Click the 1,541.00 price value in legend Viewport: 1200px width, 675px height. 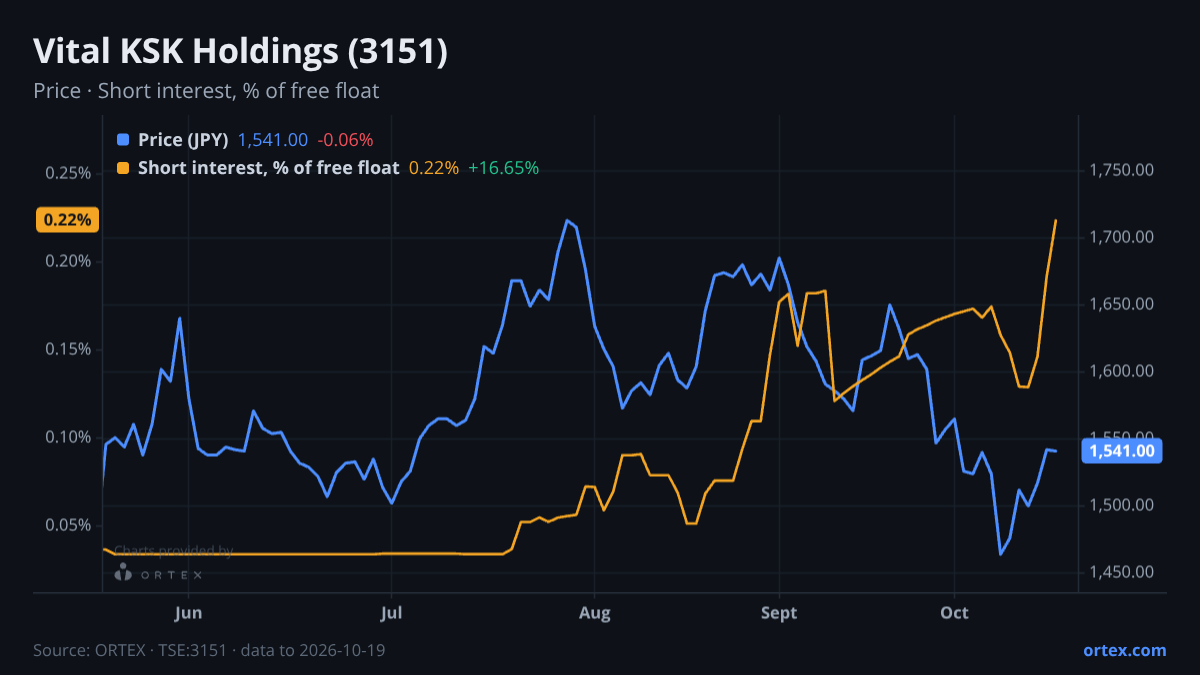[273, 140]
